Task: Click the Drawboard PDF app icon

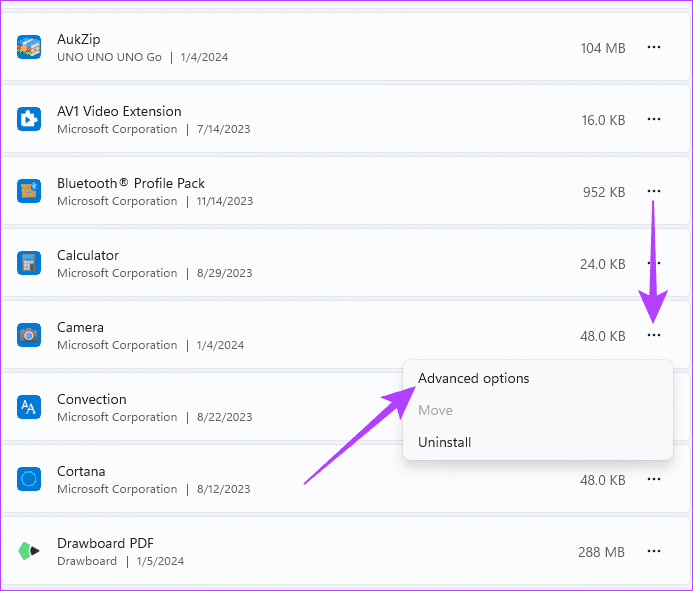Action: [x=29, y=551]
